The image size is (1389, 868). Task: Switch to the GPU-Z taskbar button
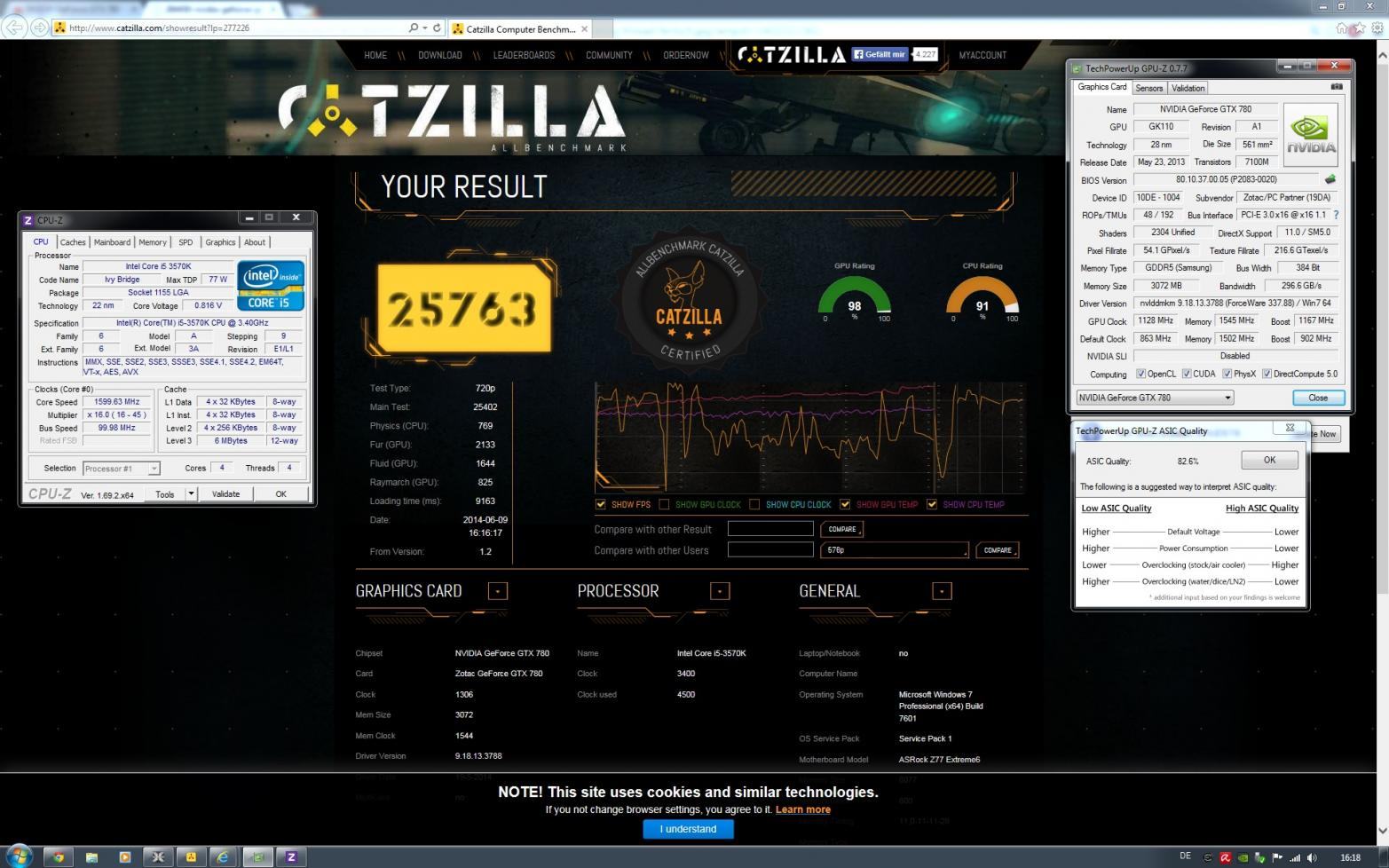(257, 856)
